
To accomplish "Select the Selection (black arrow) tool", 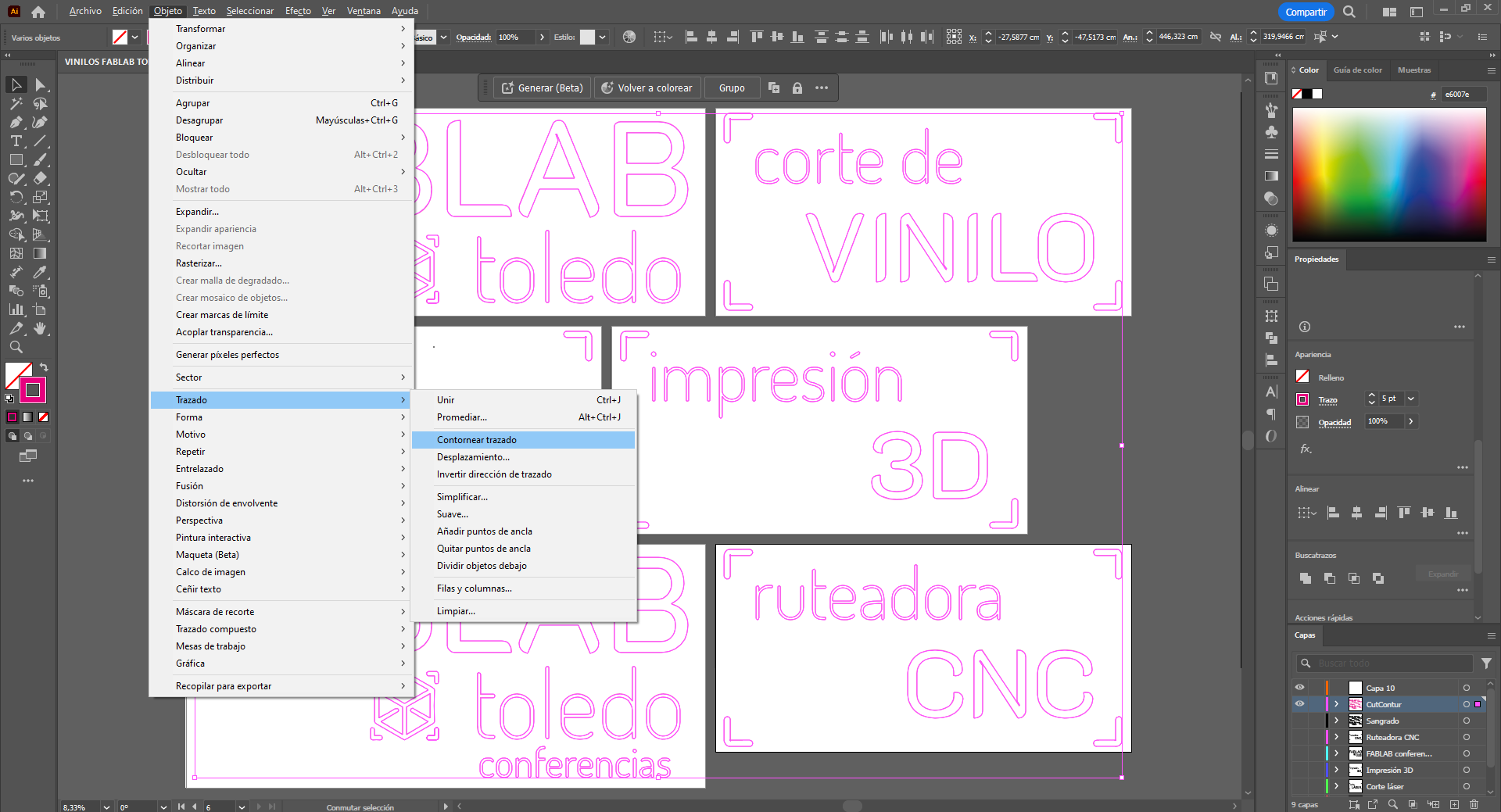I will point(16,84).
